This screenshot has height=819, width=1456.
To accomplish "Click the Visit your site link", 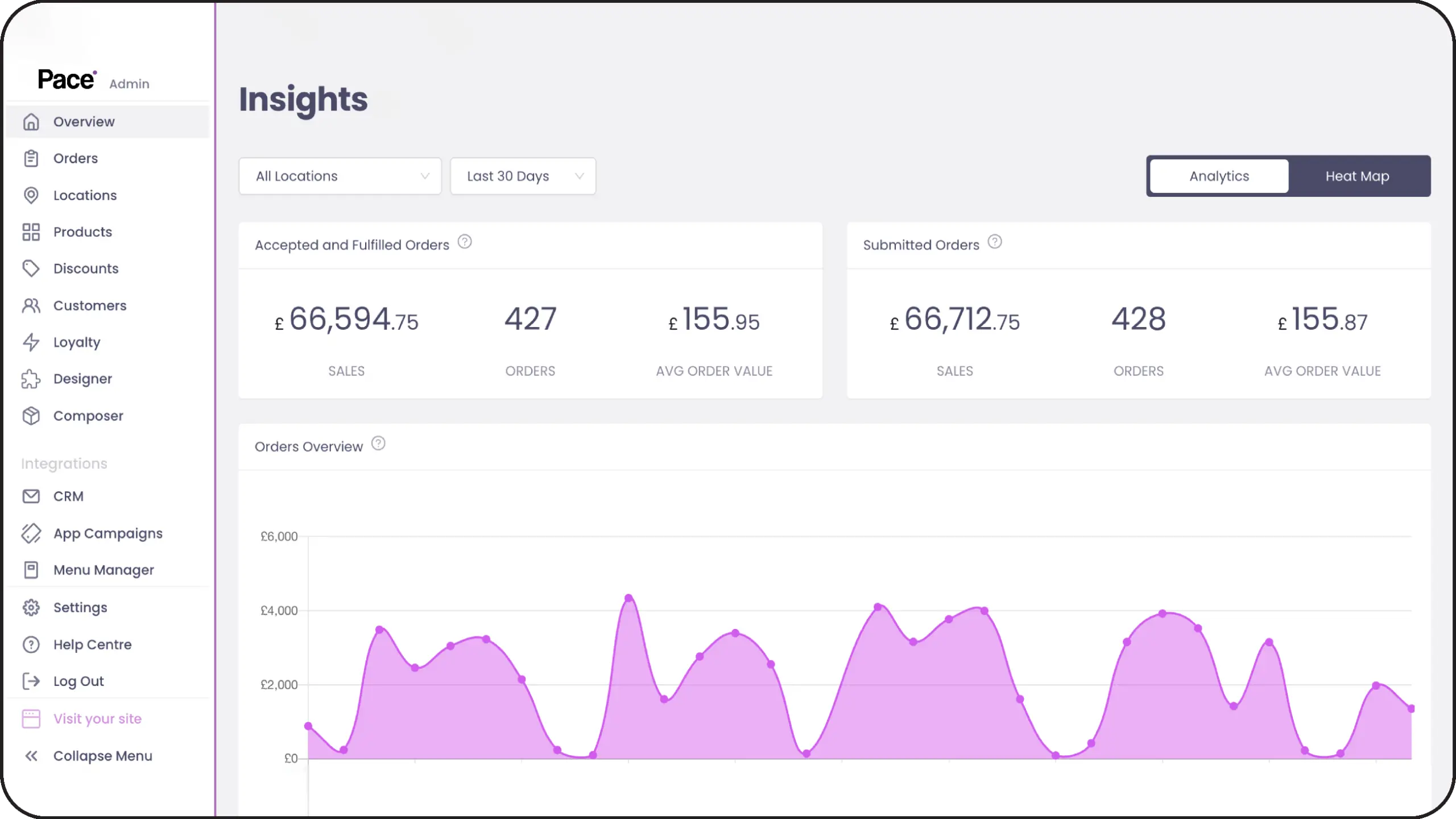I will point(97,718).
